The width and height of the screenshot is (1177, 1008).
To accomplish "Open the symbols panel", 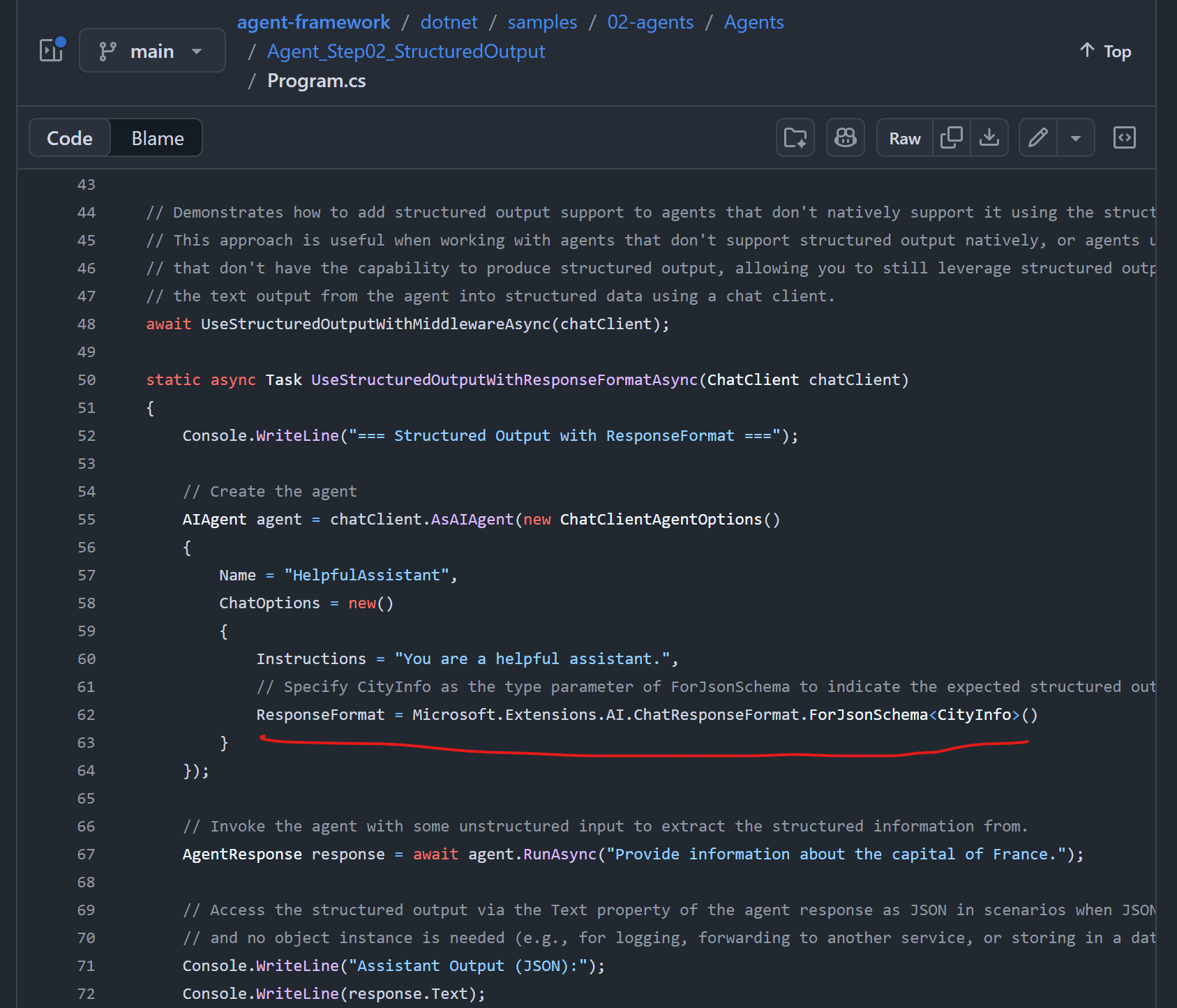I will pyautogui.click(x=1125, y=138).
